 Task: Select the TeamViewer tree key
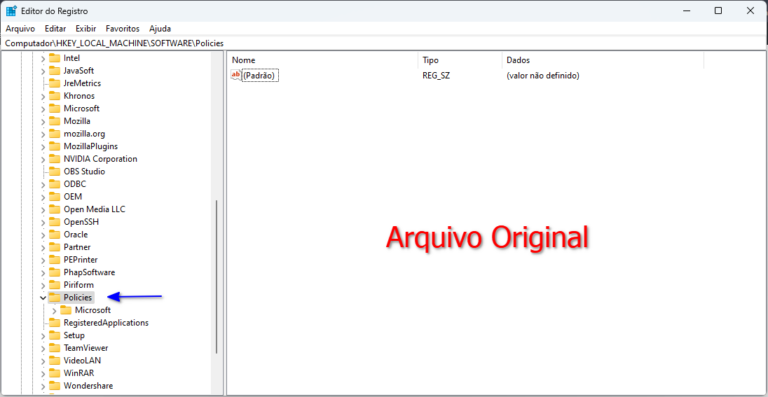coord(86,348)
